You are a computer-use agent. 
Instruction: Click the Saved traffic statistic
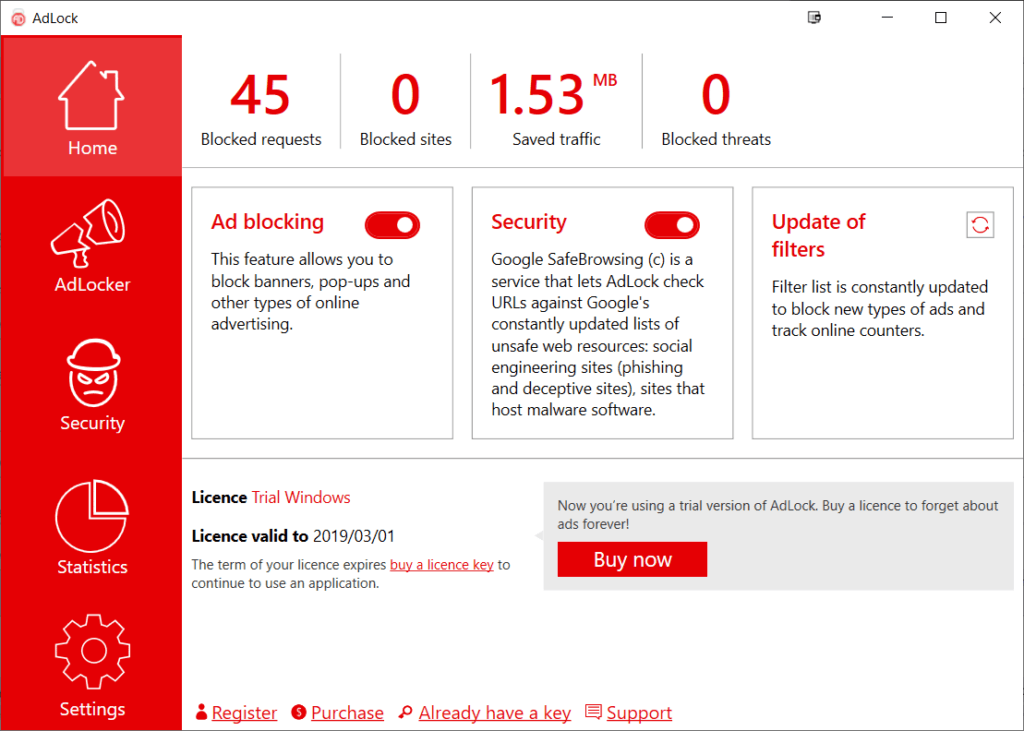(x=555, y=110)
